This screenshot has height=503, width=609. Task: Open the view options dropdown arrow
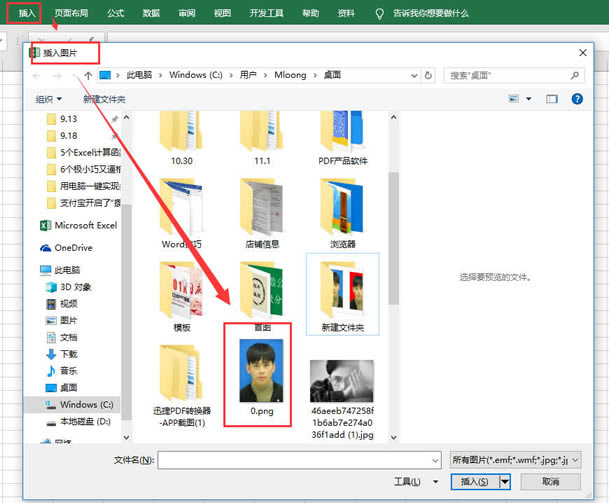point(529,99)
